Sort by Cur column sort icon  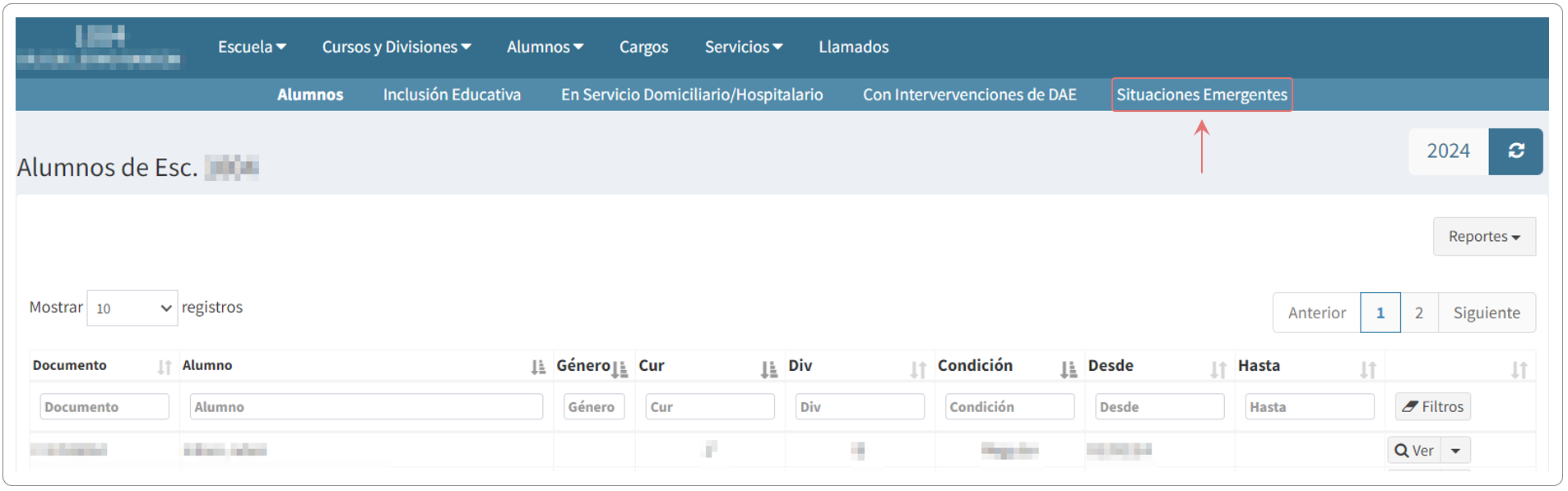point(768,369)
